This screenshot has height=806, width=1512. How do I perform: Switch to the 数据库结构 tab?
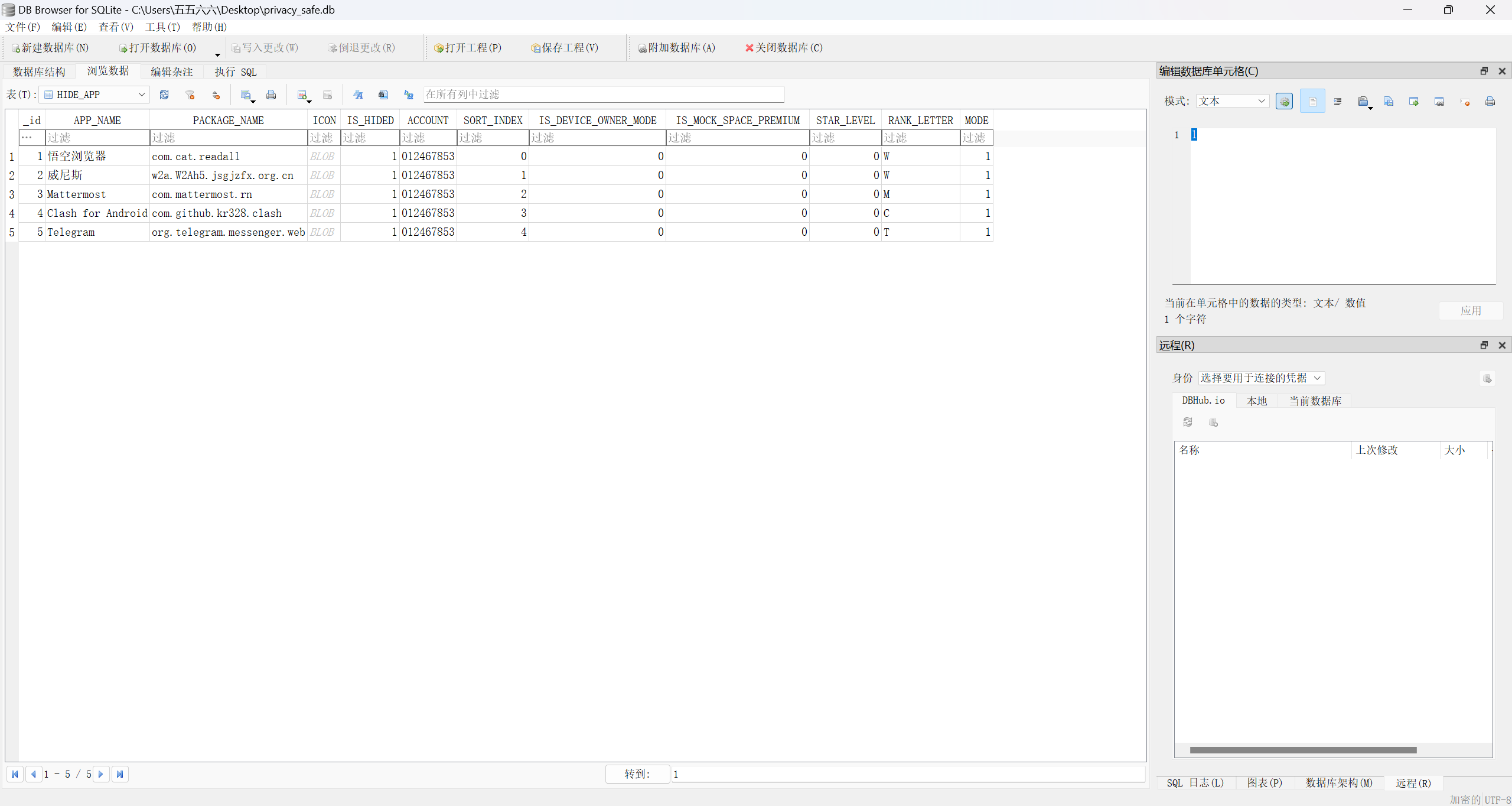pos(39,71)
